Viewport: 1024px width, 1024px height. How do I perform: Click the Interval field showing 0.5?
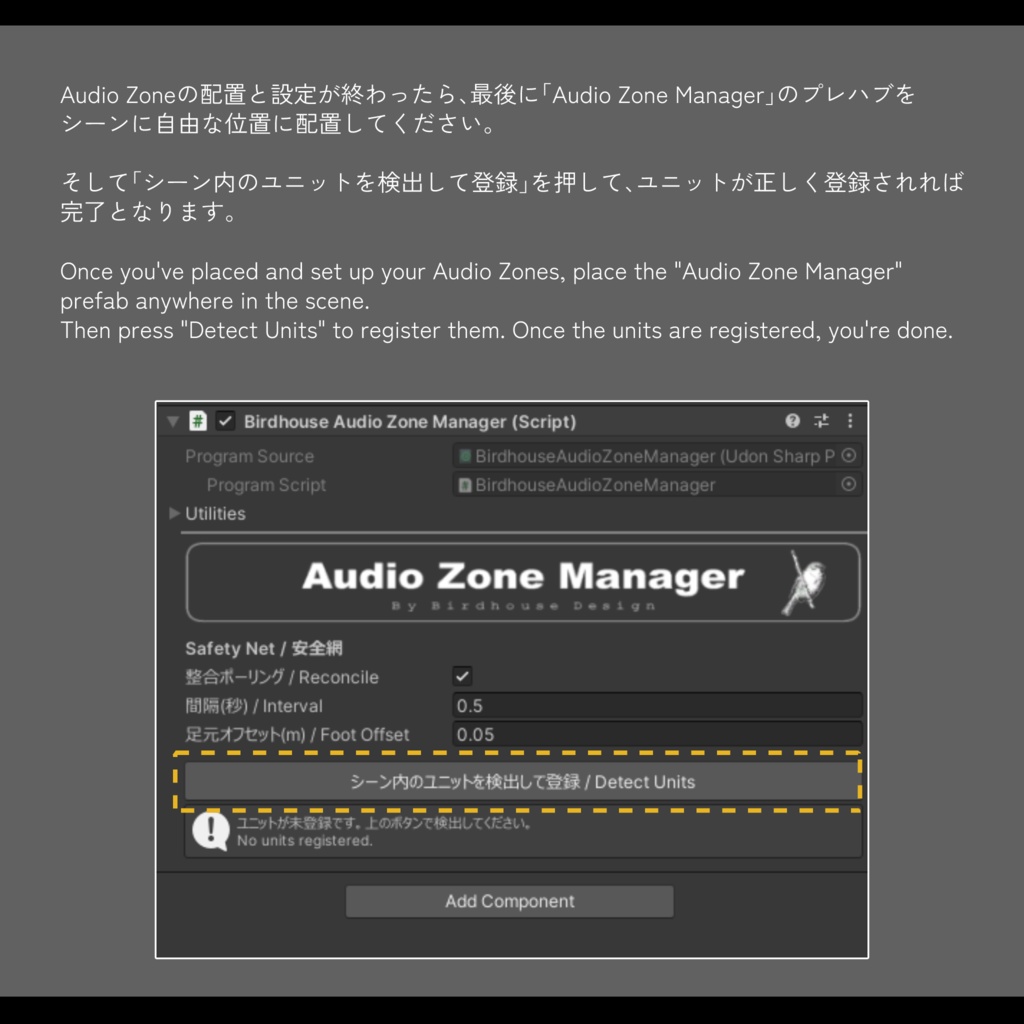tap(657, 705)
